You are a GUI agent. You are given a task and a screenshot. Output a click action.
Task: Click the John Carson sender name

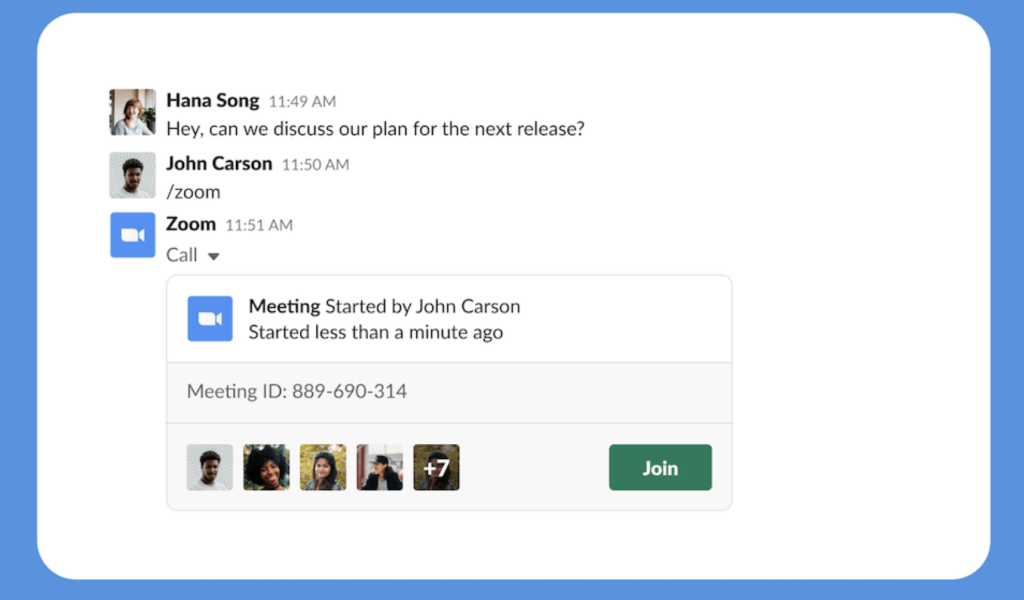pyautogui.click(x=219, y=164)
